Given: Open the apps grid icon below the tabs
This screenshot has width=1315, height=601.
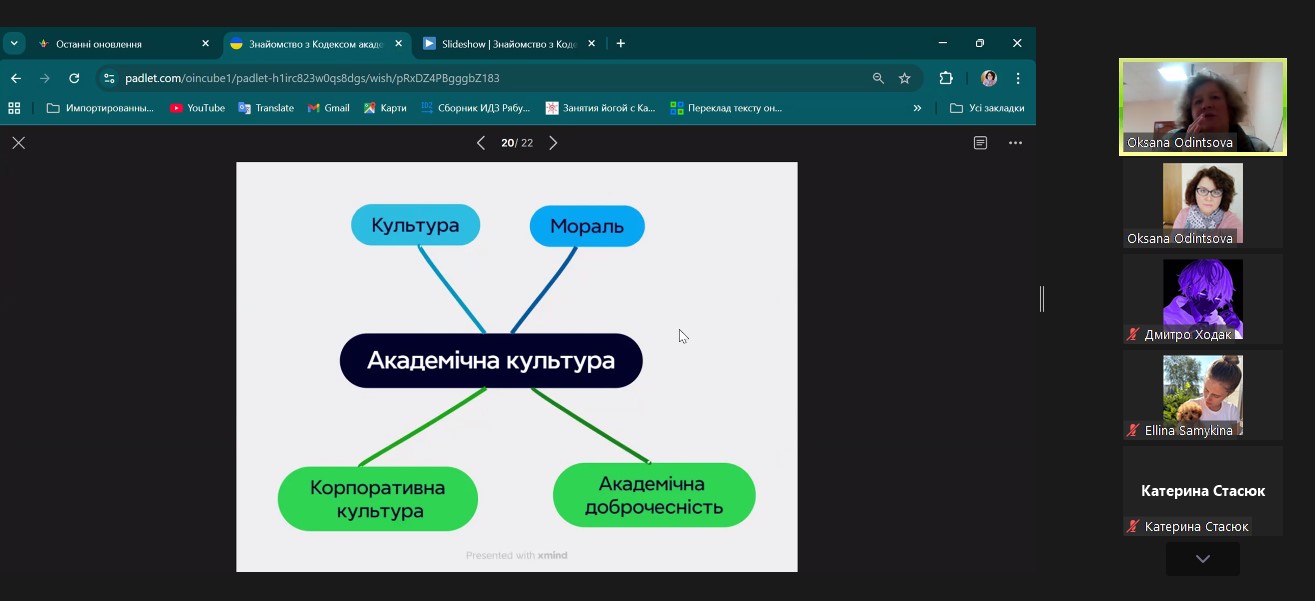Looking at the screenshot, I should pos(13,107).
